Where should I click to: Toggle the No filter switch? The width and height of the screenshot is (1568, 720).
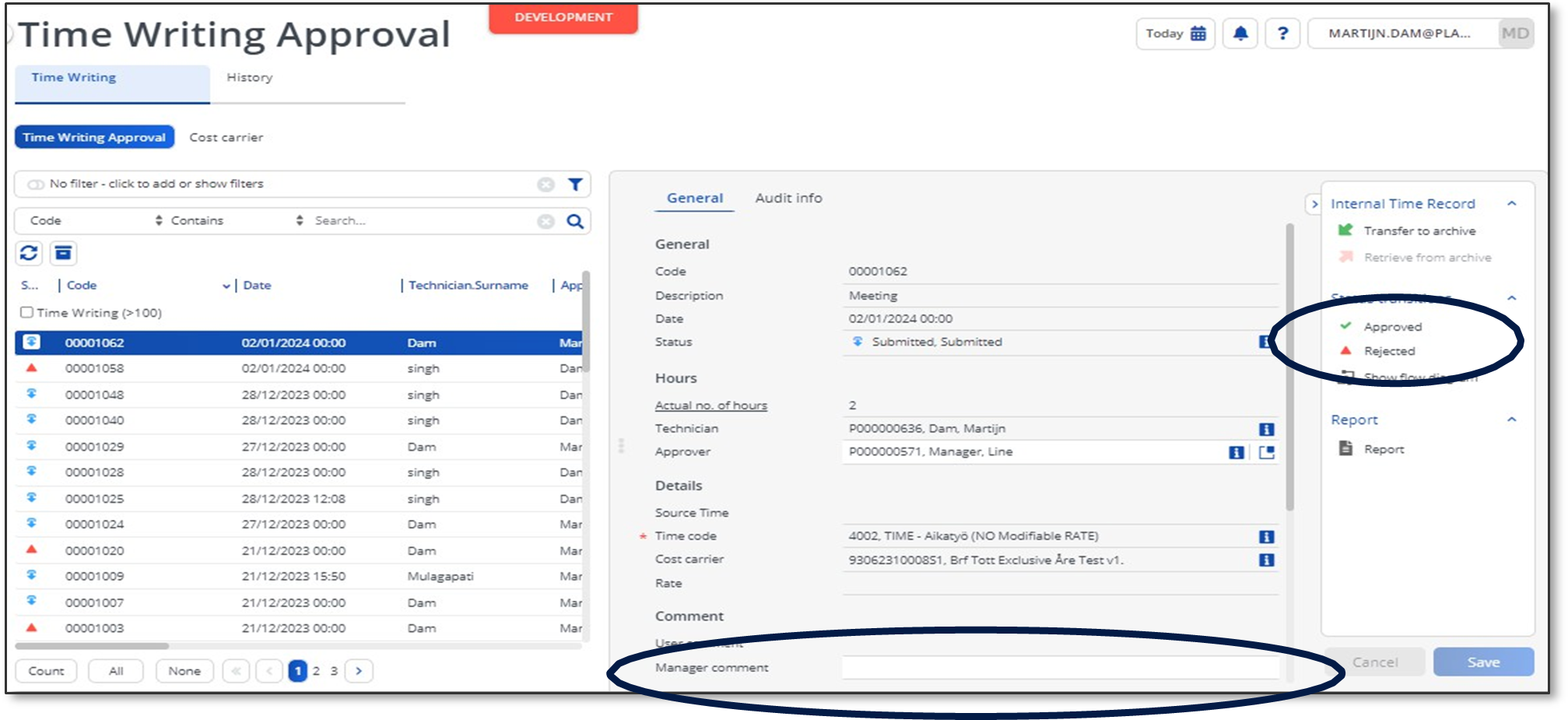[x=36, y=184]
